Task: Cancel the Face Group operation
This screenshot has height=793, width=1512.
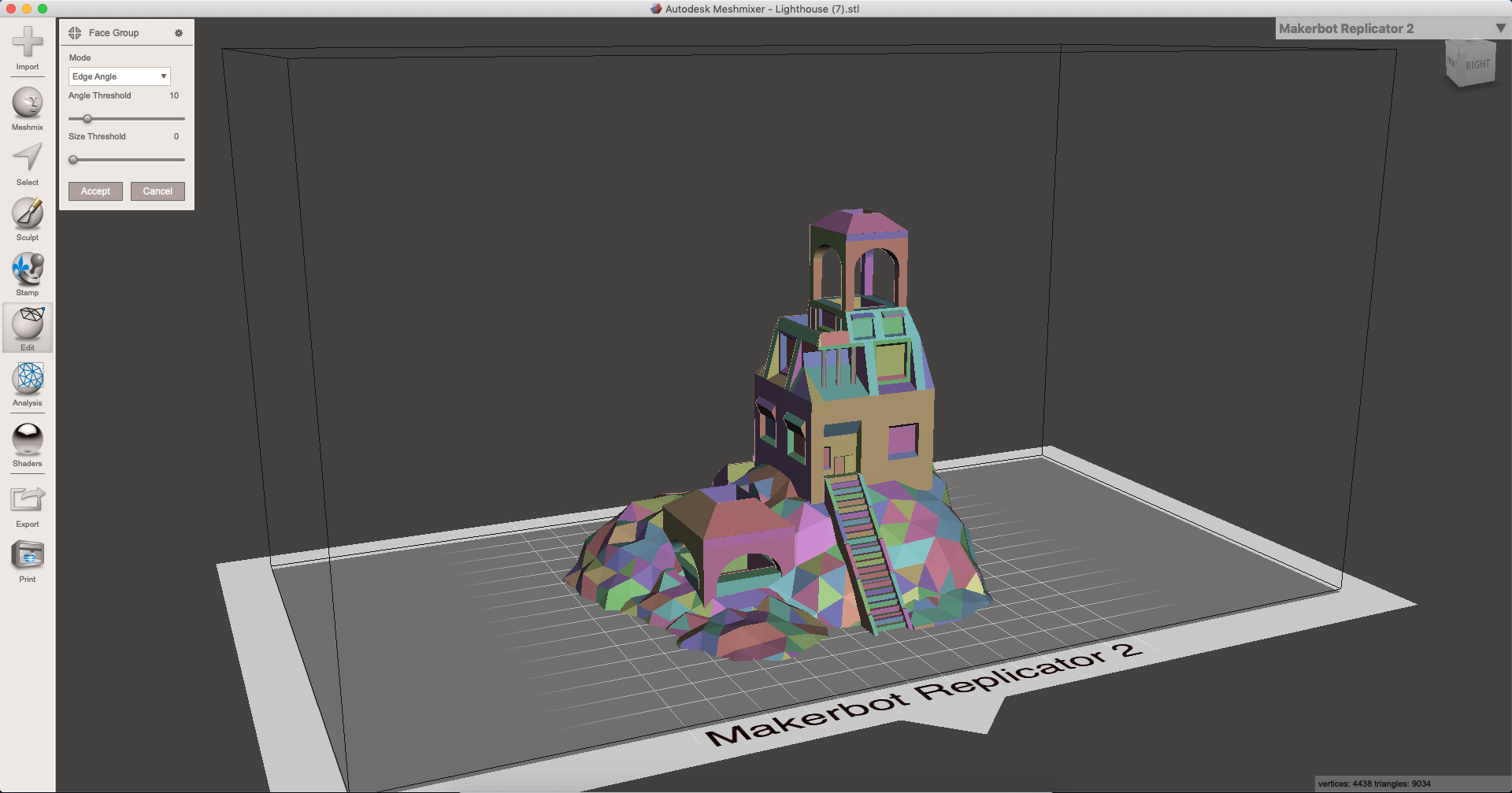Action: point(157,191)
